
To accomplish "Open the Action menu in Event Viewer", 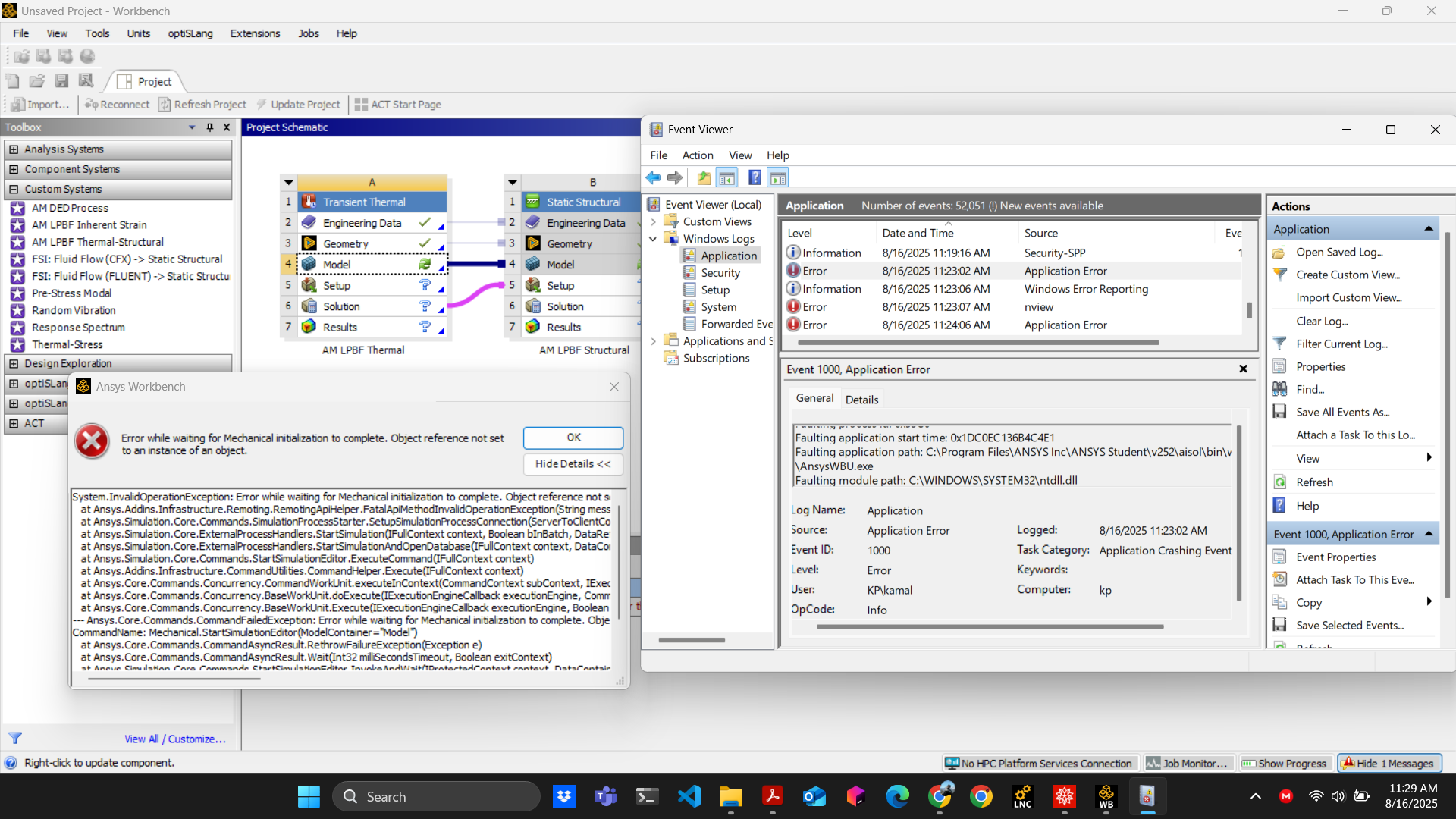I will pos(697,155).
